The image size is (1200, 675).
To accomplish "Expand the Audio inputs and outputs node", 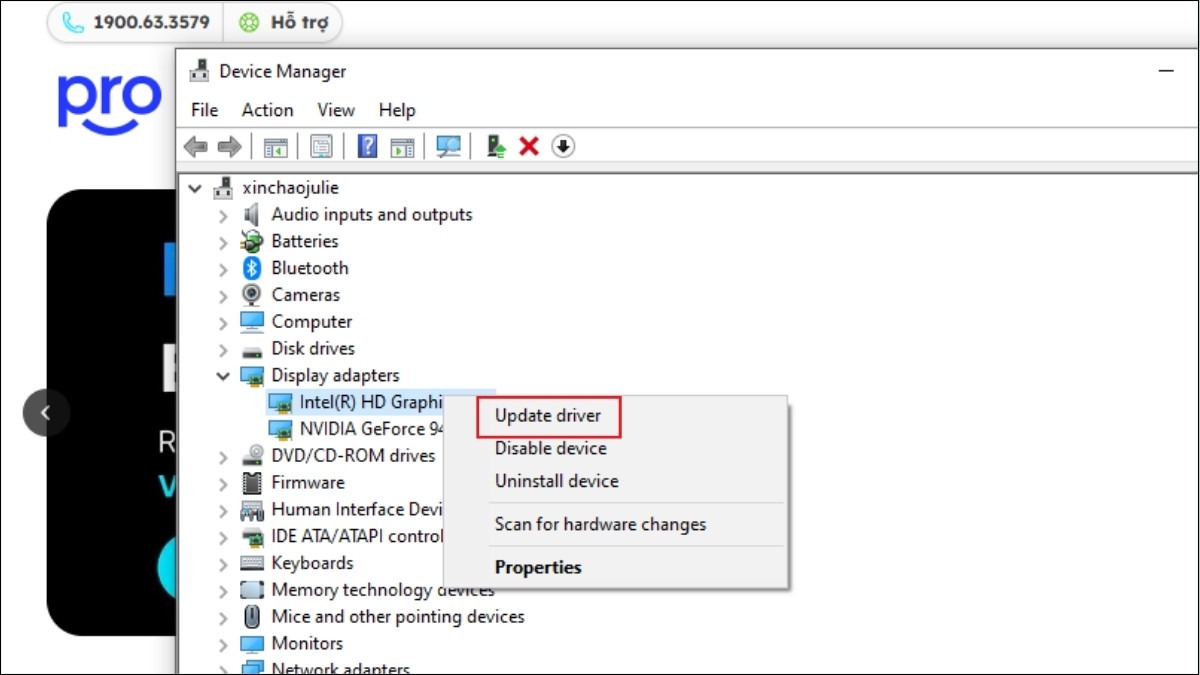I will (223, 215).
